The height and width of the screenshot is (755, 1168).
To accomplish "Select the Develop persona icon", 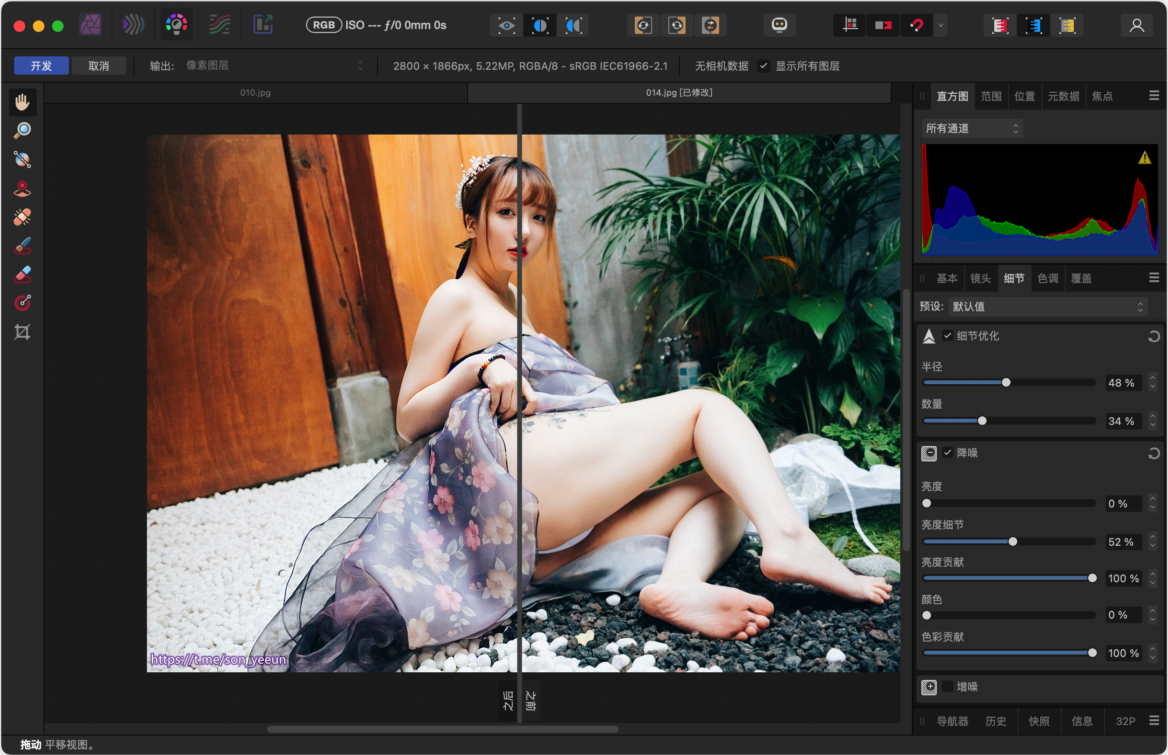I will tap(177, 25).
